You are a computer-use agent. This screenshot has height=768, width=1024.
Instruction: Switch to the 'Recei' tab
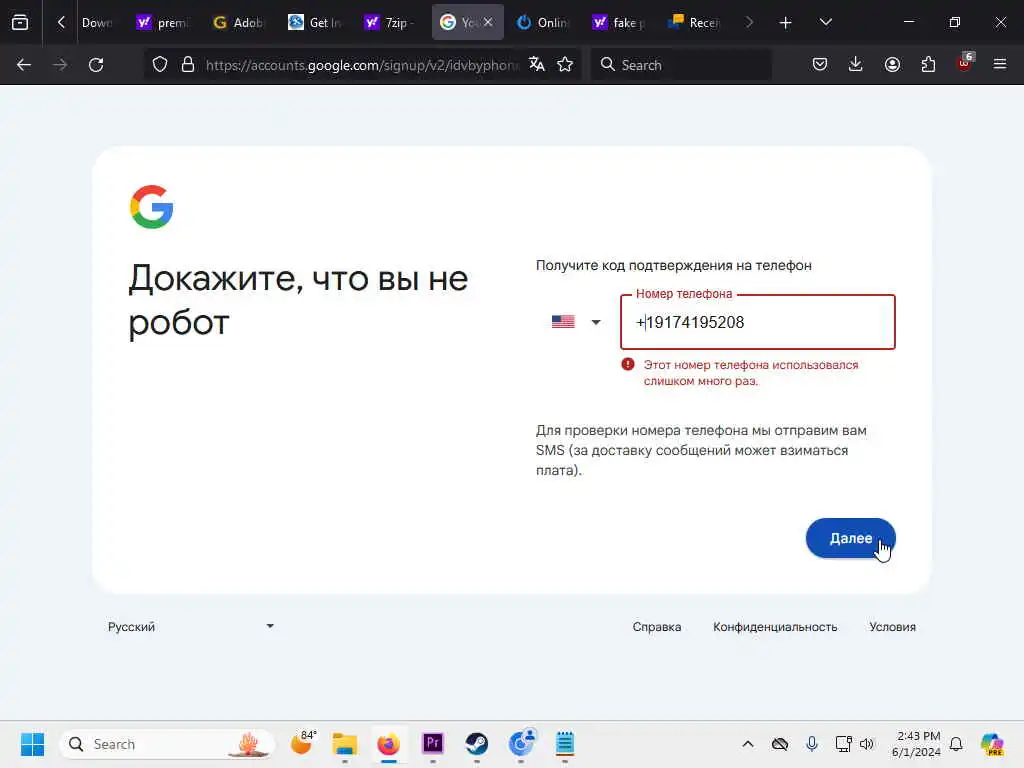point(694,23)
